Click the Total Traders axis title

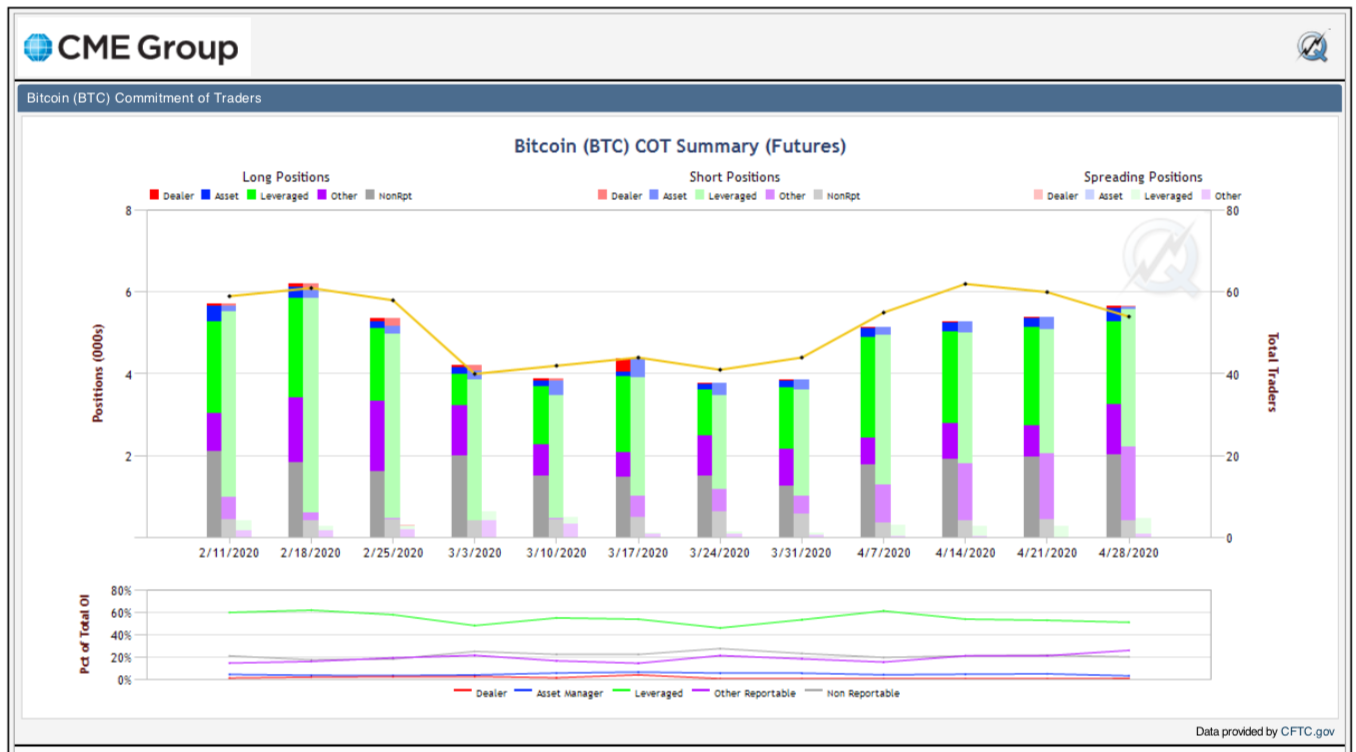[1273, 372]
